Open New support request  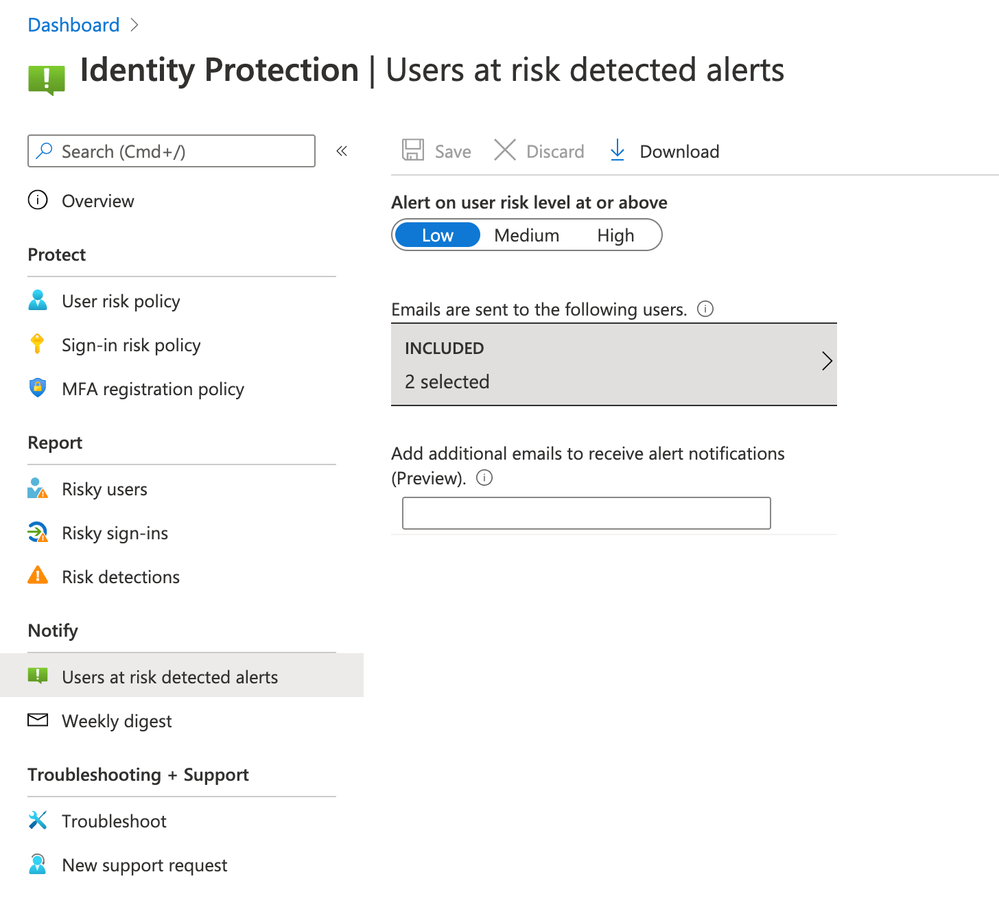tap(144, 865)
